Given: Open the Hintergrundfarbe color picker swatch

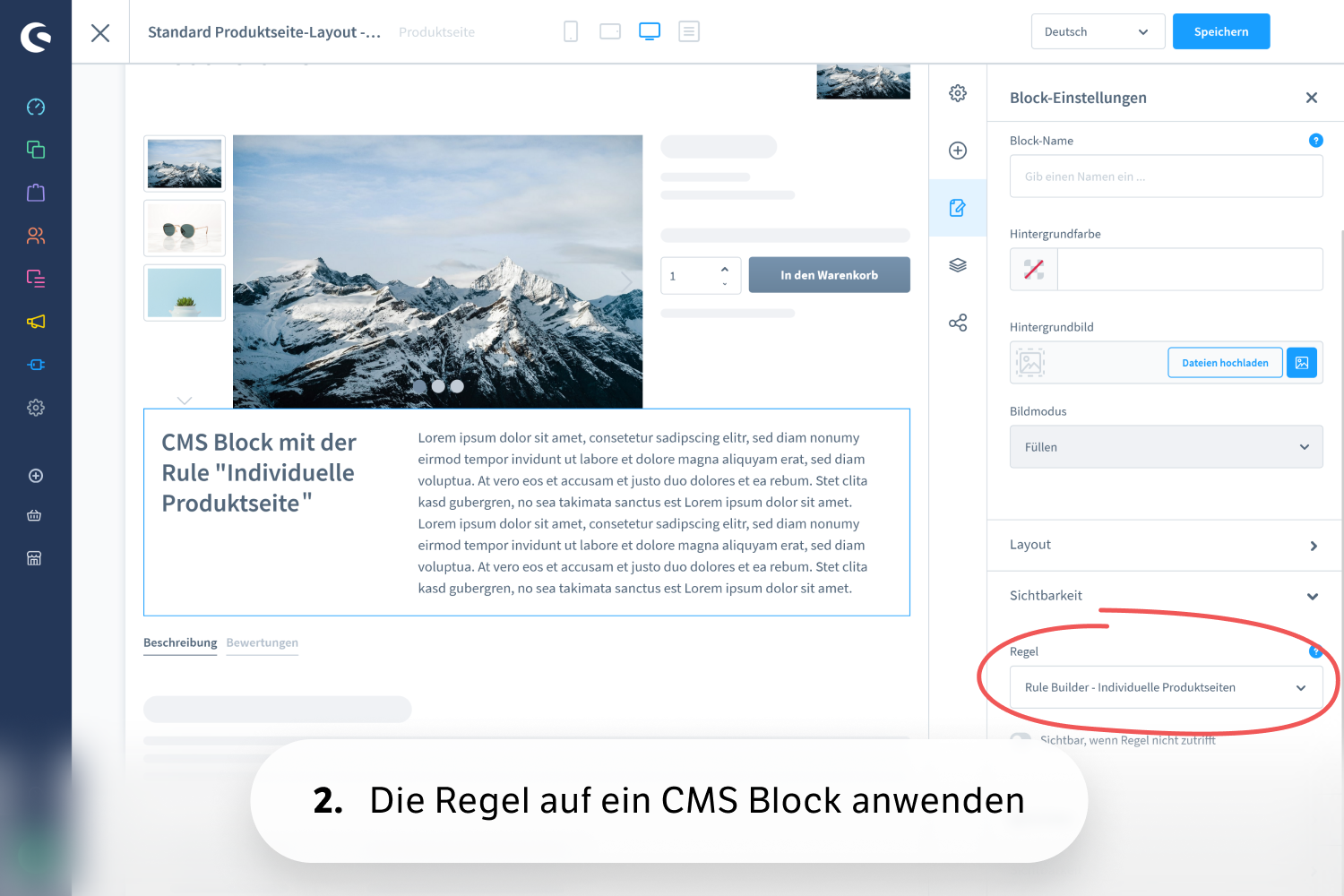Looking at the screenshot, I should tap(1034, 270).
